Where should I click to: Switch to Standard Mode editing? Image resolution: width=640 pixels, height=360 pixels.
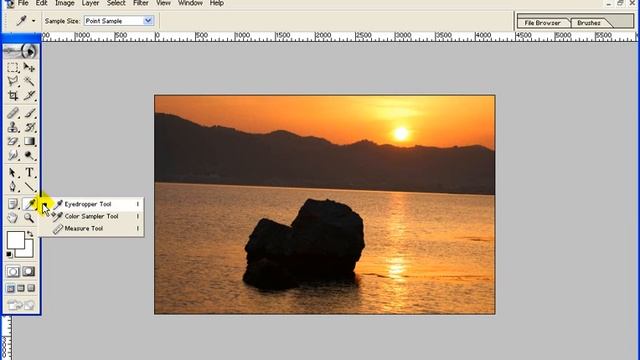point(13,271)
